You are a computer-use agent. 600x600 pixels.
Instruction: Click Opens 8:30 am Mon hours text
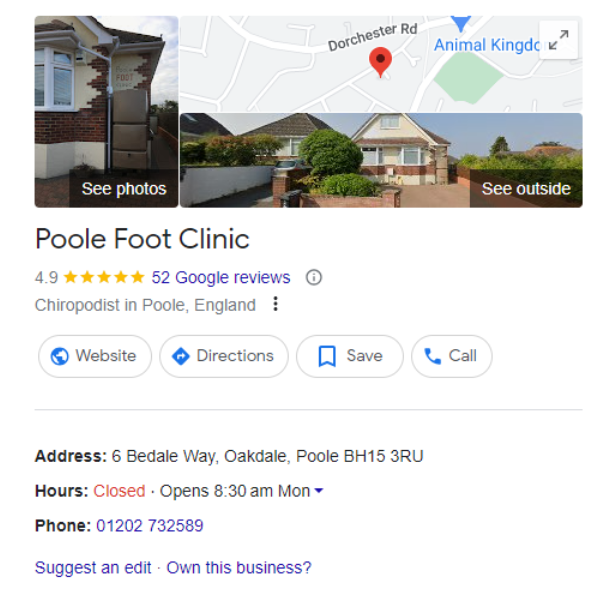[x=235, y=491]
